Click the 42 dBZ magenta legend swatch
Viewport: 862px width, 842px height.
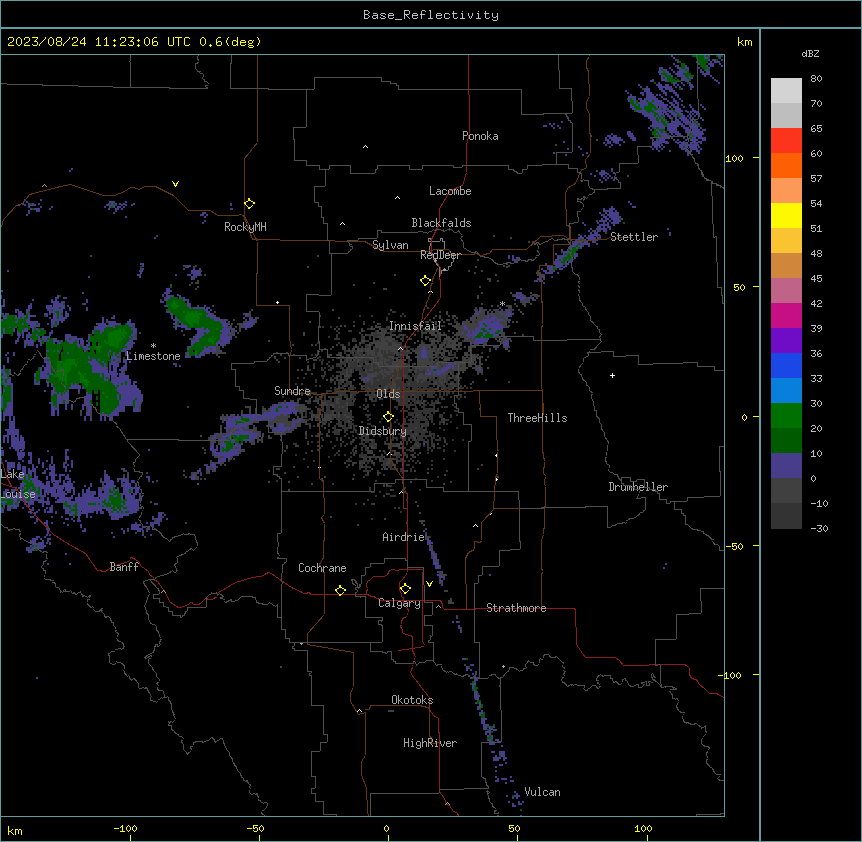coord(786,315)
